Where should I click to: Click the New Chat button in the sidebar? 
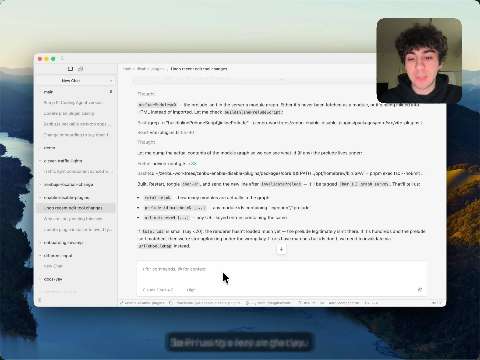click(x=71, y=81)
